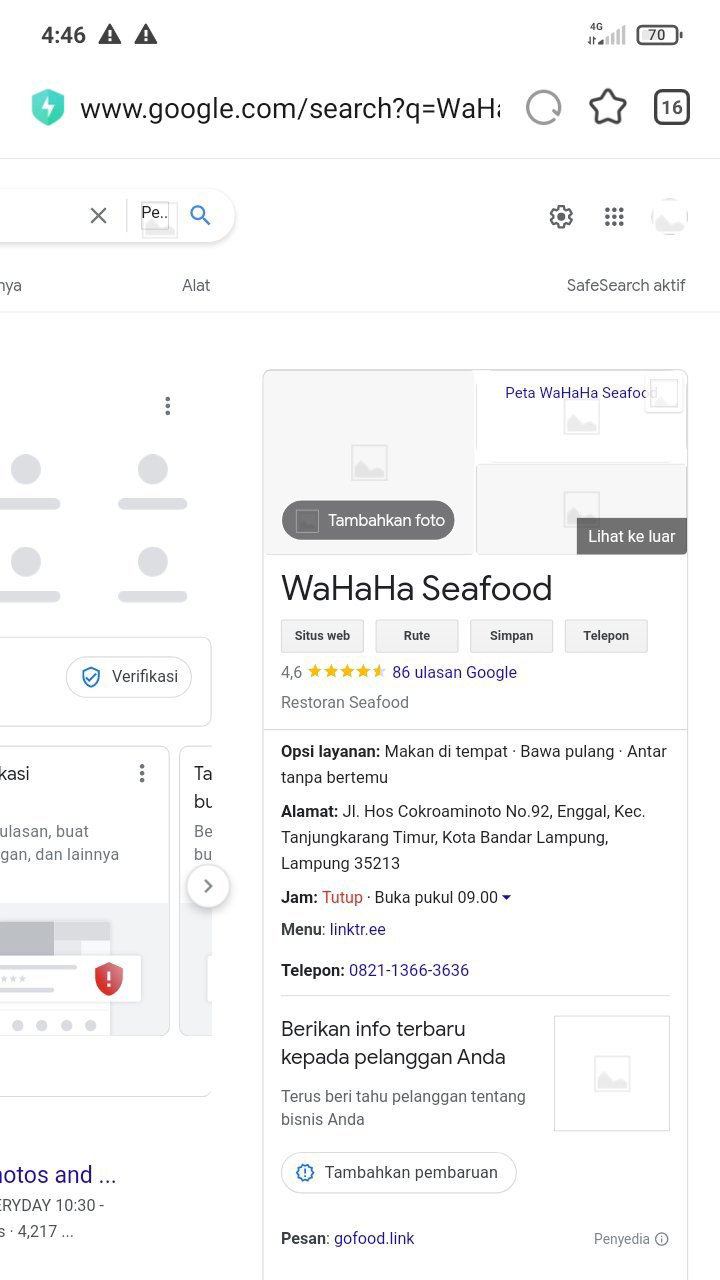The width and height of the screenshot is (720, 1280).
Task: Open SafeSearch aktif setting
Action: 626,285
